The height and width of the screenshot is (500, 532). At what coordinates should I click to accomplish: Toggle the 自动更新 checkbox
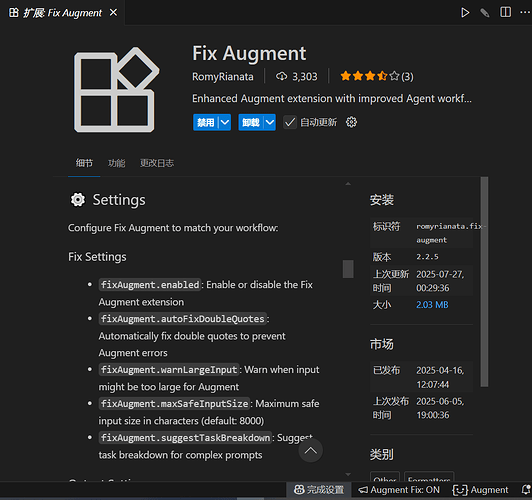(290, 122)
